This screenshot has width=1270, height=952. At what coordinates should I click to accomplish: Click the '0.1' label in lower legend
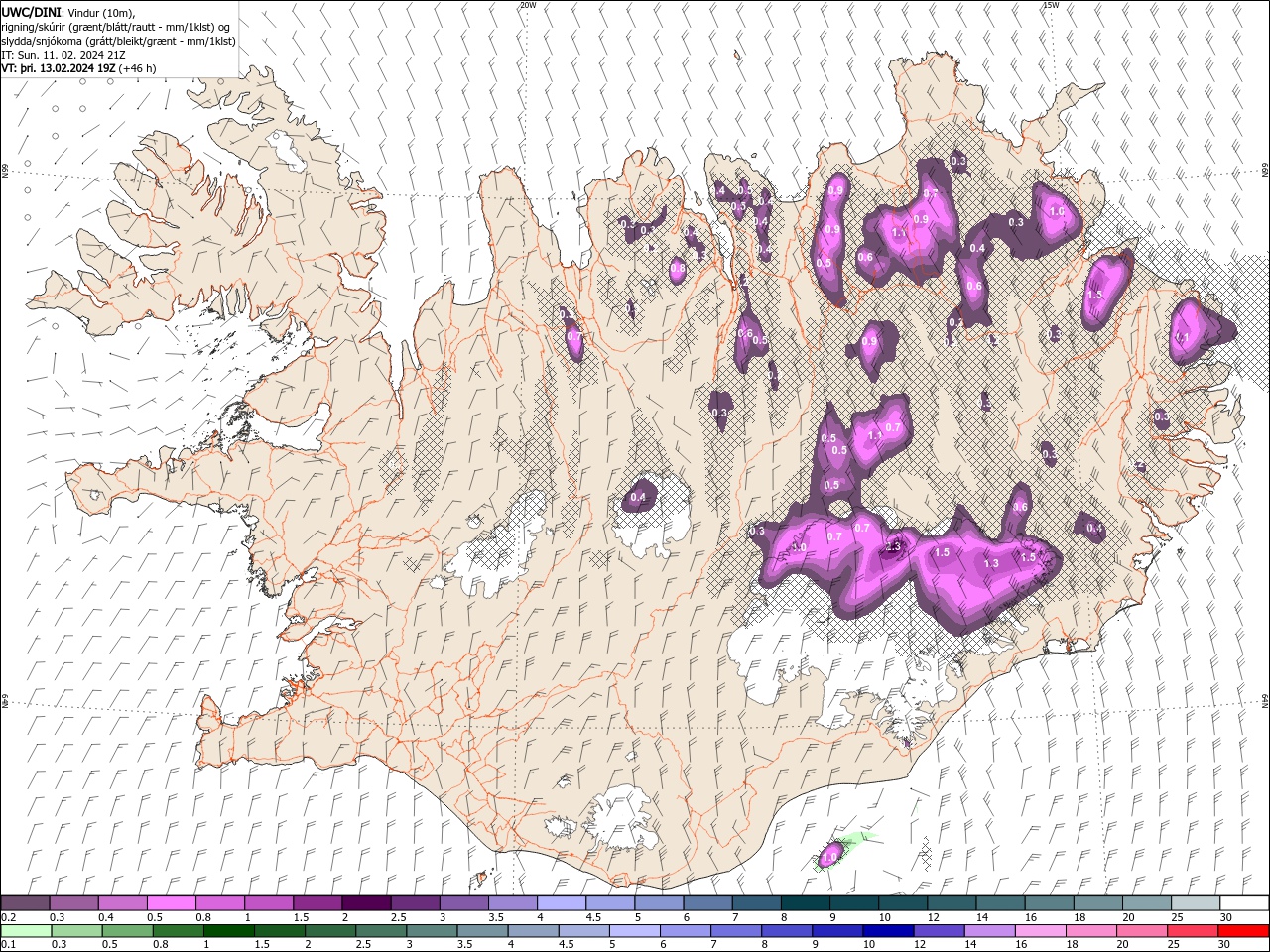(9, 945)
